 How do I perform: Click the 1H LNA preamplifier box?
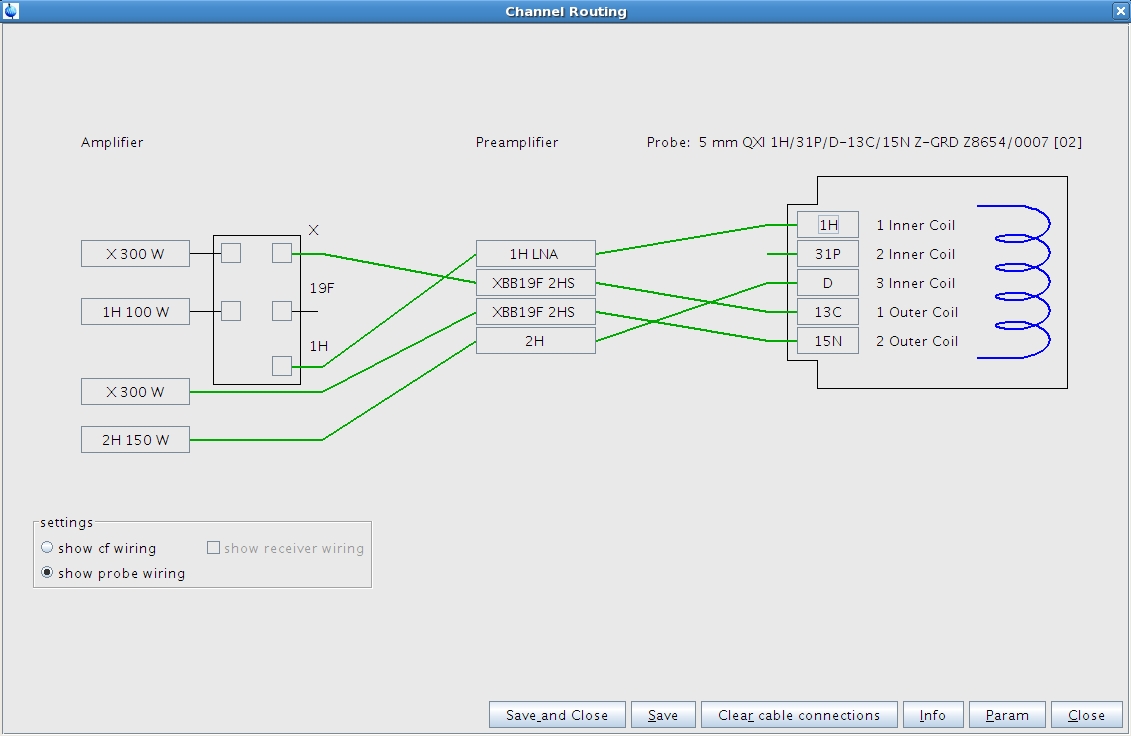pos(535,254)
